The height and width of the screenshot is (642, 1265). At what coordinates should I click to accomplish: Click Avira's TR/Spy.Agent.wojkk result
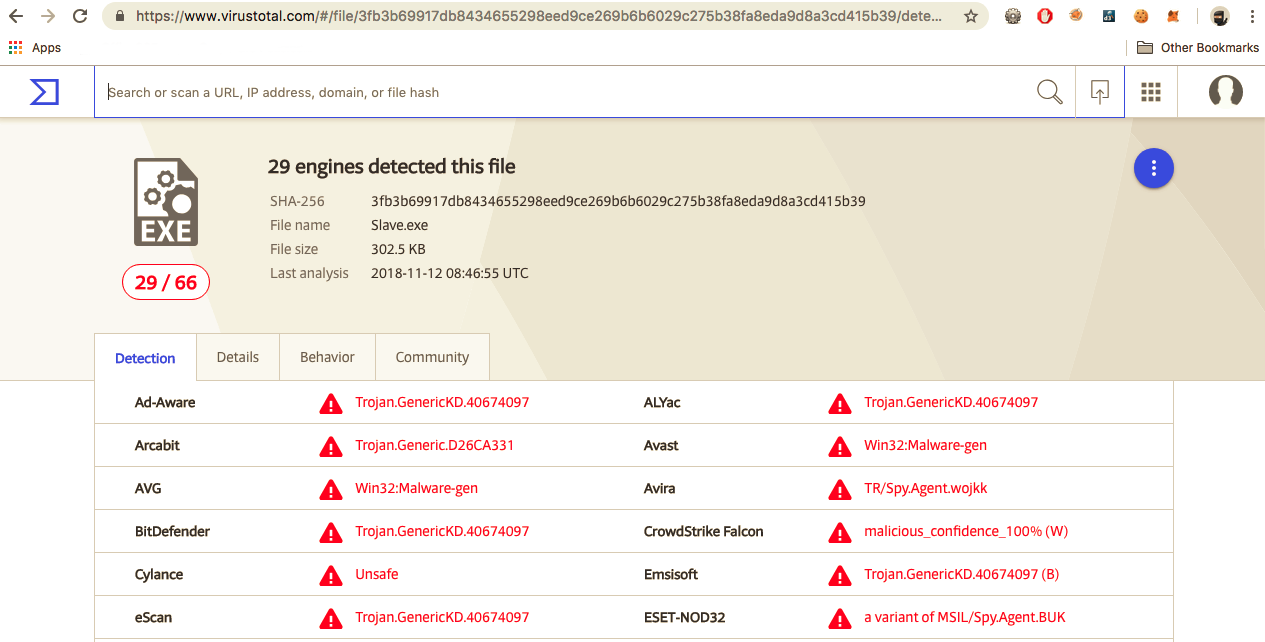pos(926,488)
